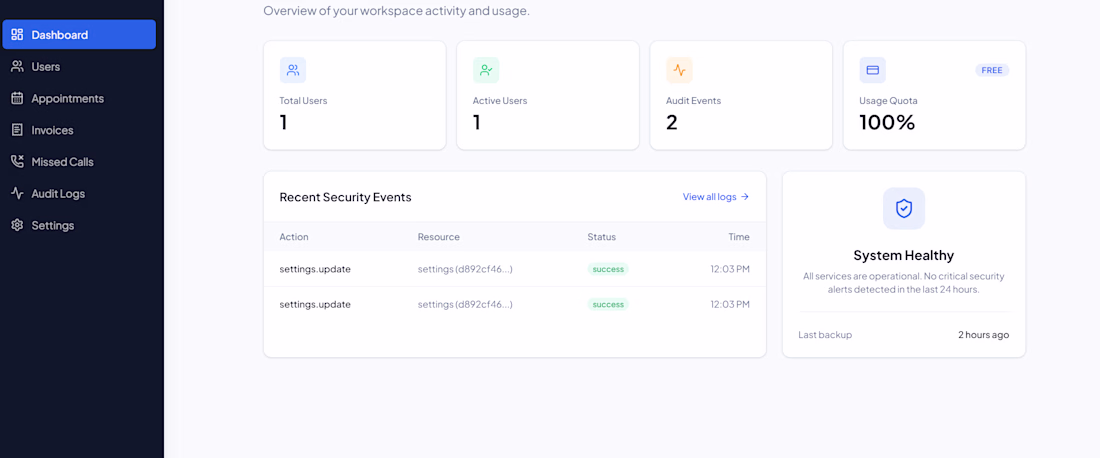Click the Invoices document icon
The height and width of the screenshot is (458, 1100).
pyautogui.click(x=18, y=130)
